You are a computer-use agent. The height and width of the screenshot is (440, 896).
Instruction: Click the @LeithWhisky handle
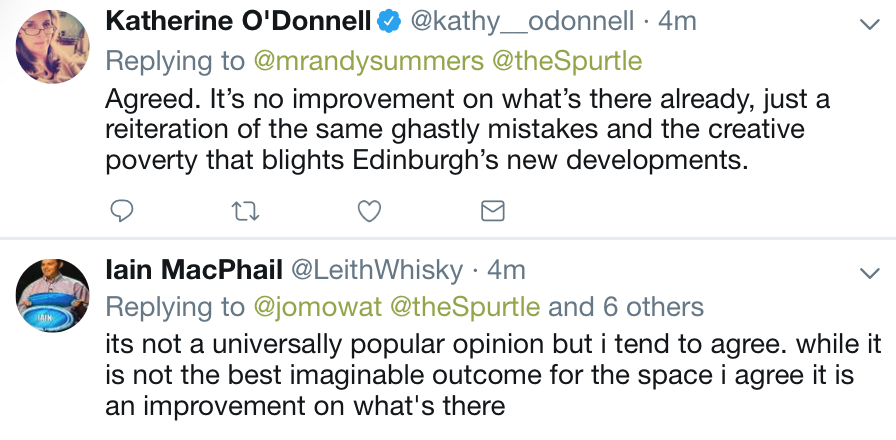pyautogui.click(x=377, y=270)
